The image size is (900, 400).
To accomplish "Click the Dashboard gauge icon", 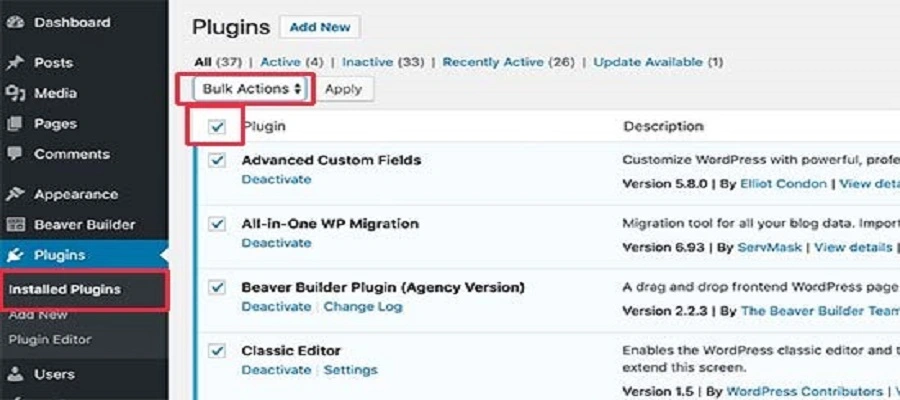I will pos(15,23).
